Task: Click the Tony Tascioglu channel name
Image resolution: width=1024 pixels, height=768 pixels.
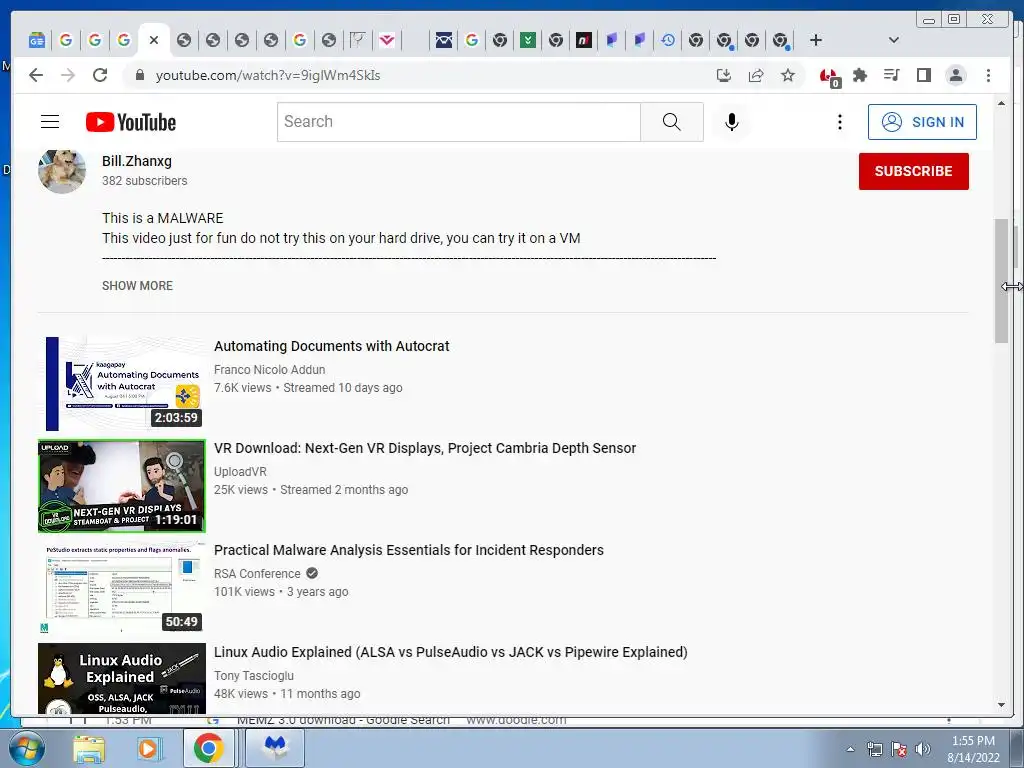Action: pyautogui.click(x=254, y=675)
